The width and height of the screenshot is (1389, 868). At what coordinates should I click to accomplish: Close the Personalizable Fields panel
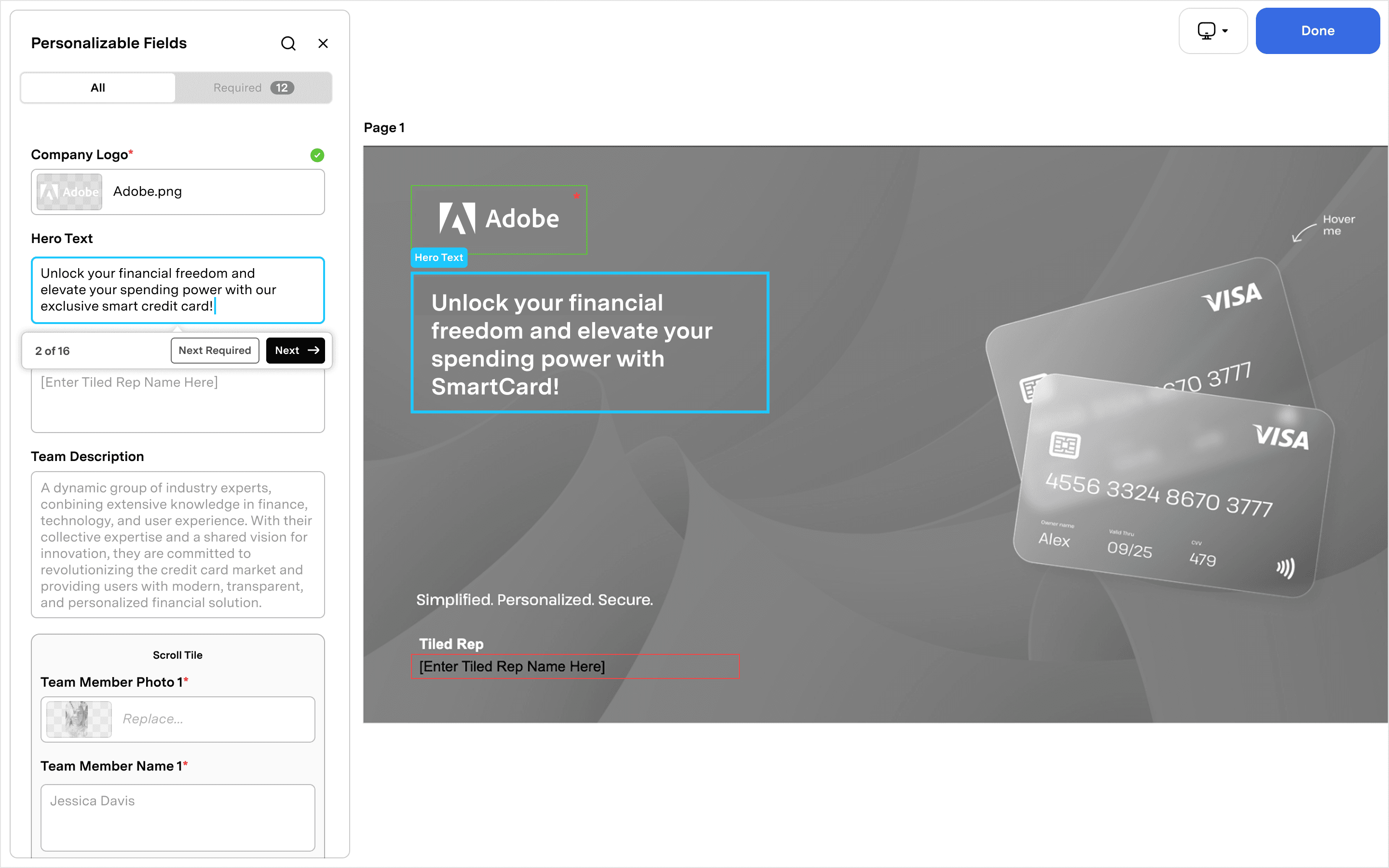(323, 43)
